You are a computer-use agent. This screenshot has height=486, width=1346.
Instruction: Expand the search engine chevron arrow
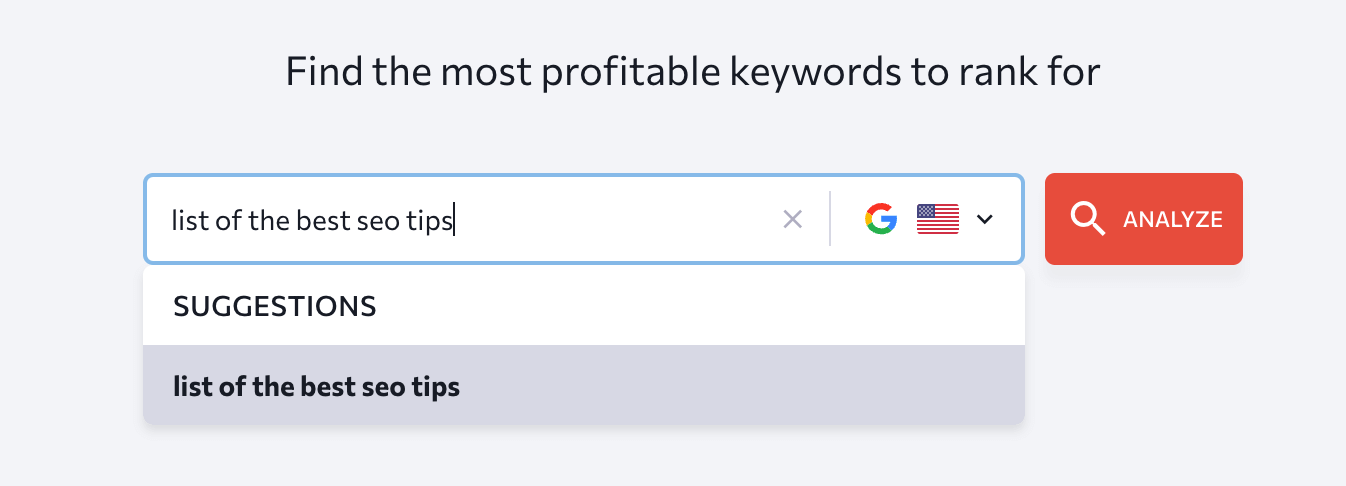pos(985,219)
